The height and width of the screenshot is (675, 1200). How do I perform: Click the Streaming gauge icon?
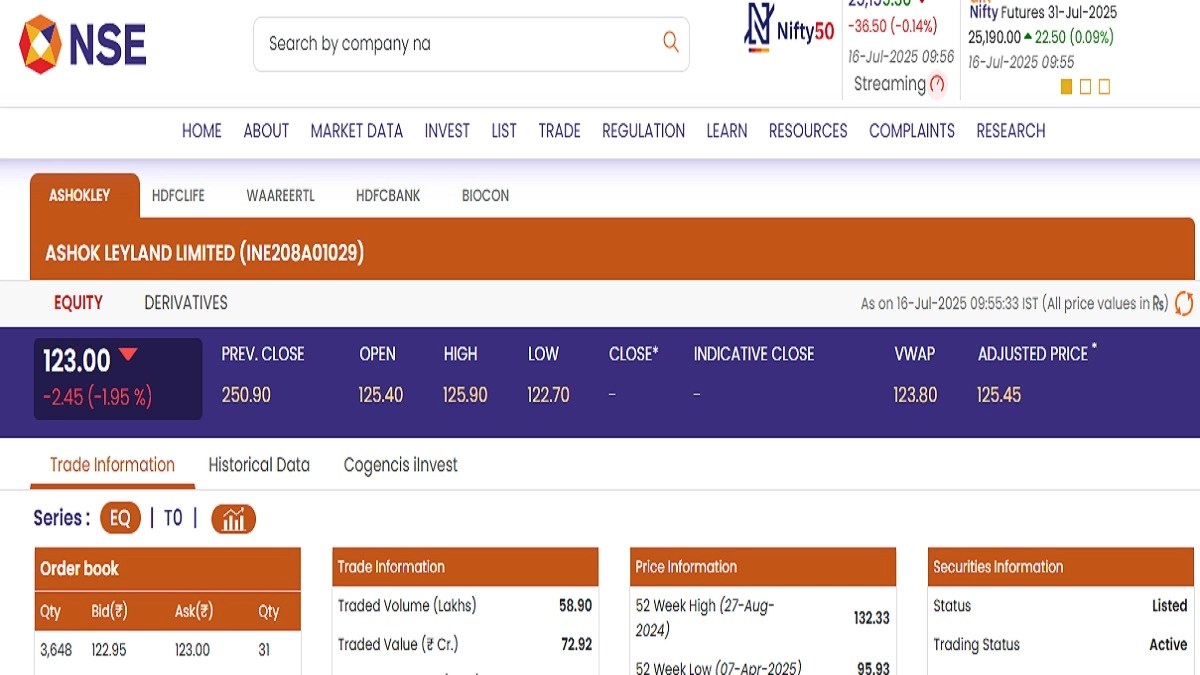point(937,85)
